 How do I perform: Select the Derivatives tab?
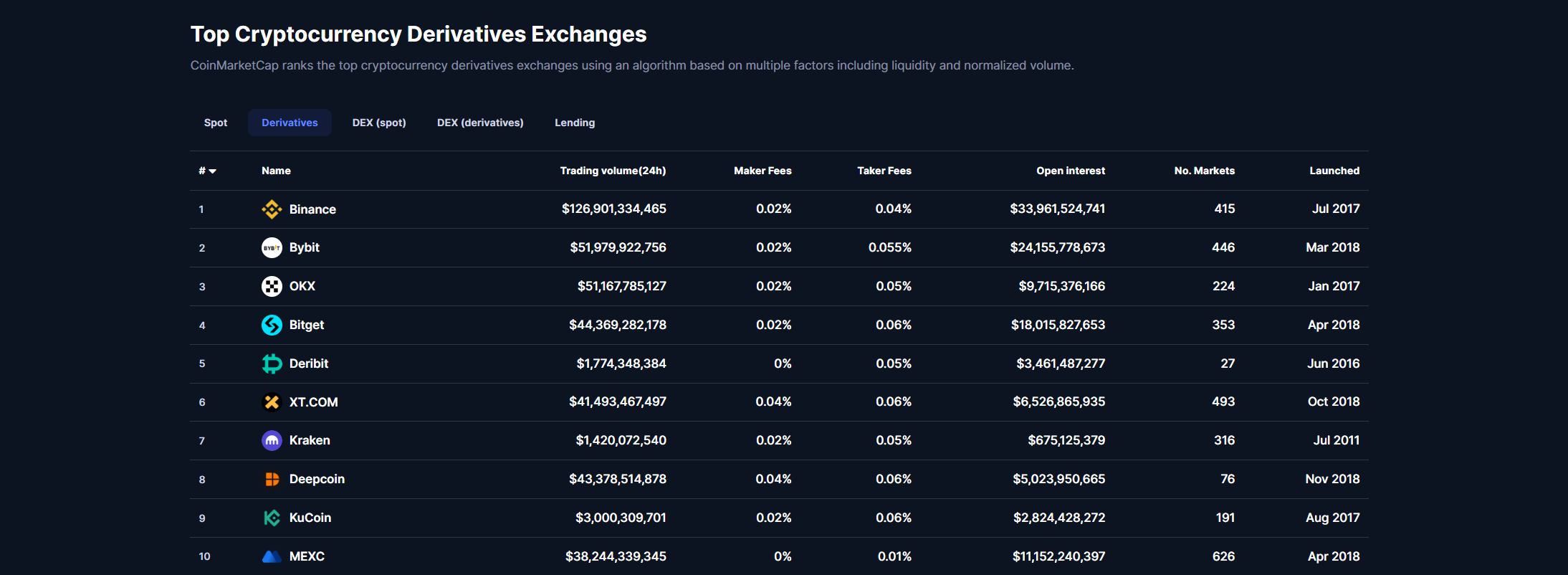[290, 123]
